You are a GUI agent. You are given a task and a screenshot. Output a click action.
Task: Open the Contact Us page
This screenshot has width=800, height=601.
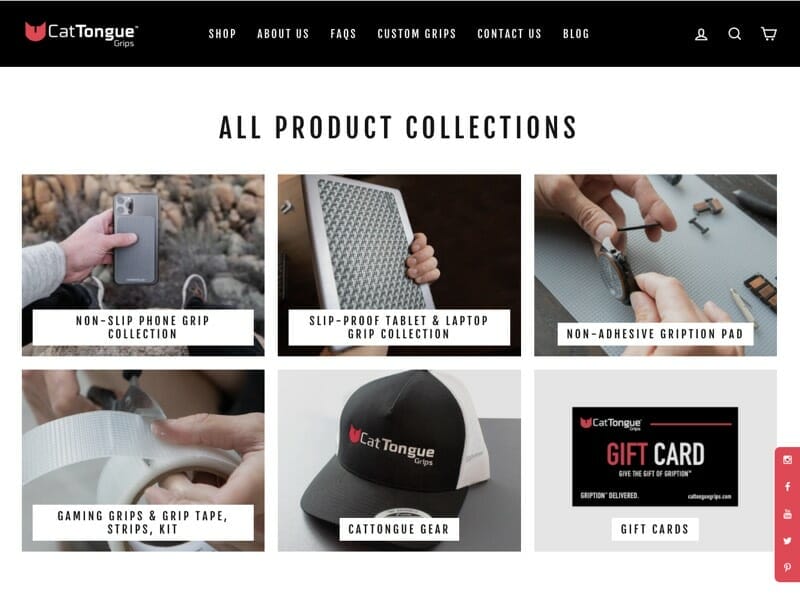pos(509,34)
